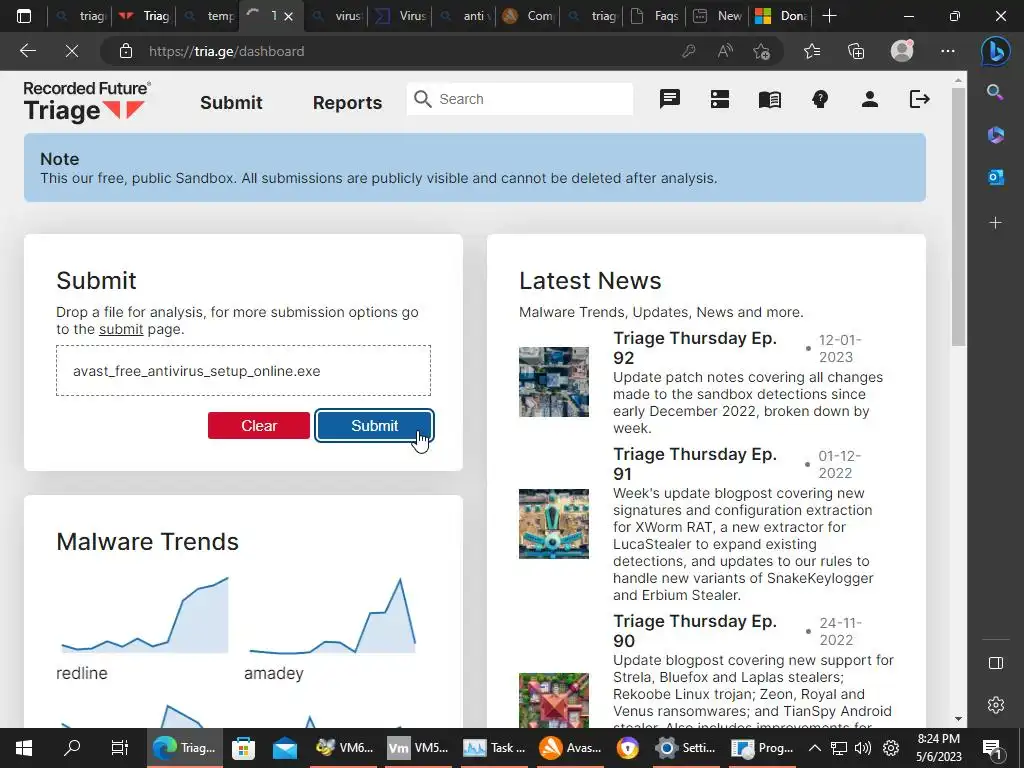Click the browser back arrow
The width and height of the screenshot is (1024, 768).
27,51
